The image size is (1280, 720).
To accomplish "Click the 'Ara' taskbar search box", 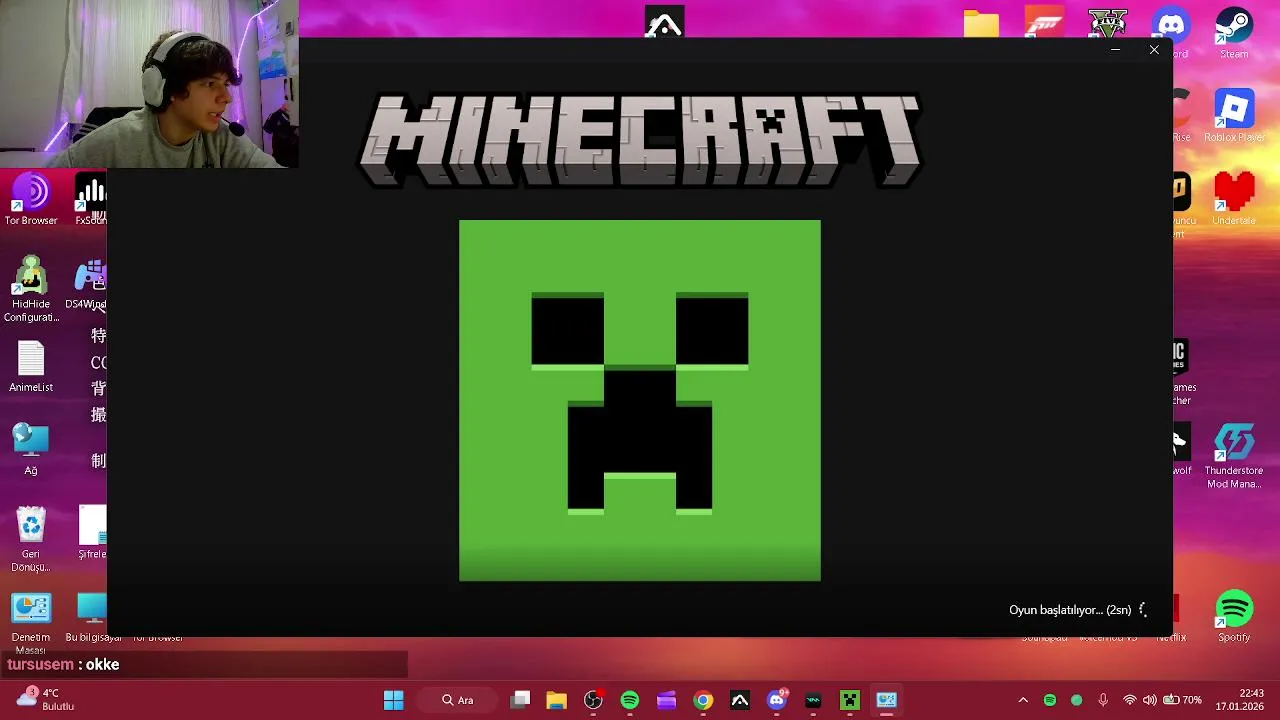I will [x=458, y=700].
